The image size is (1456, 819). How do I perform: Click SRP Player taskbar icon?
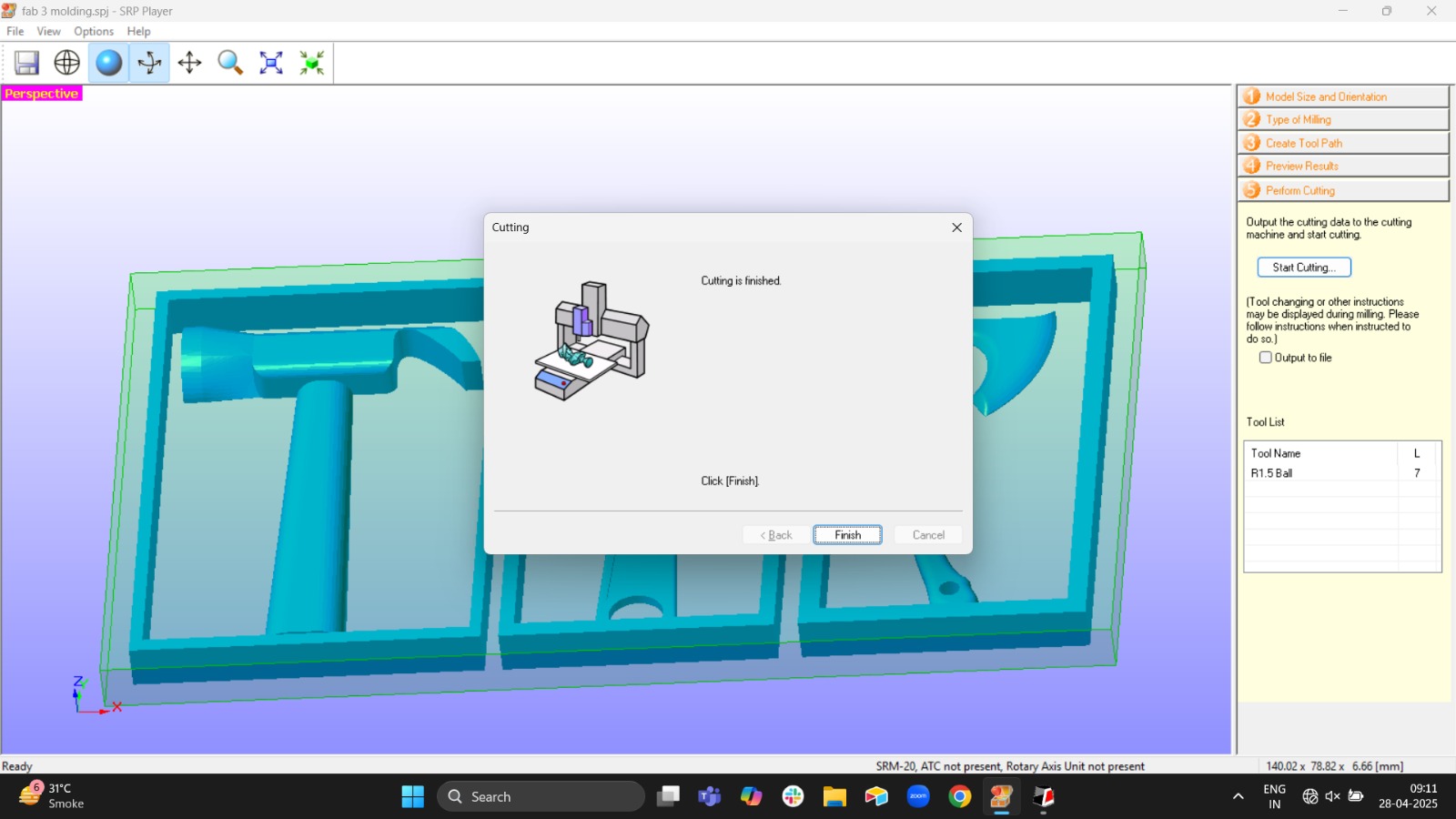[1001, 796]
